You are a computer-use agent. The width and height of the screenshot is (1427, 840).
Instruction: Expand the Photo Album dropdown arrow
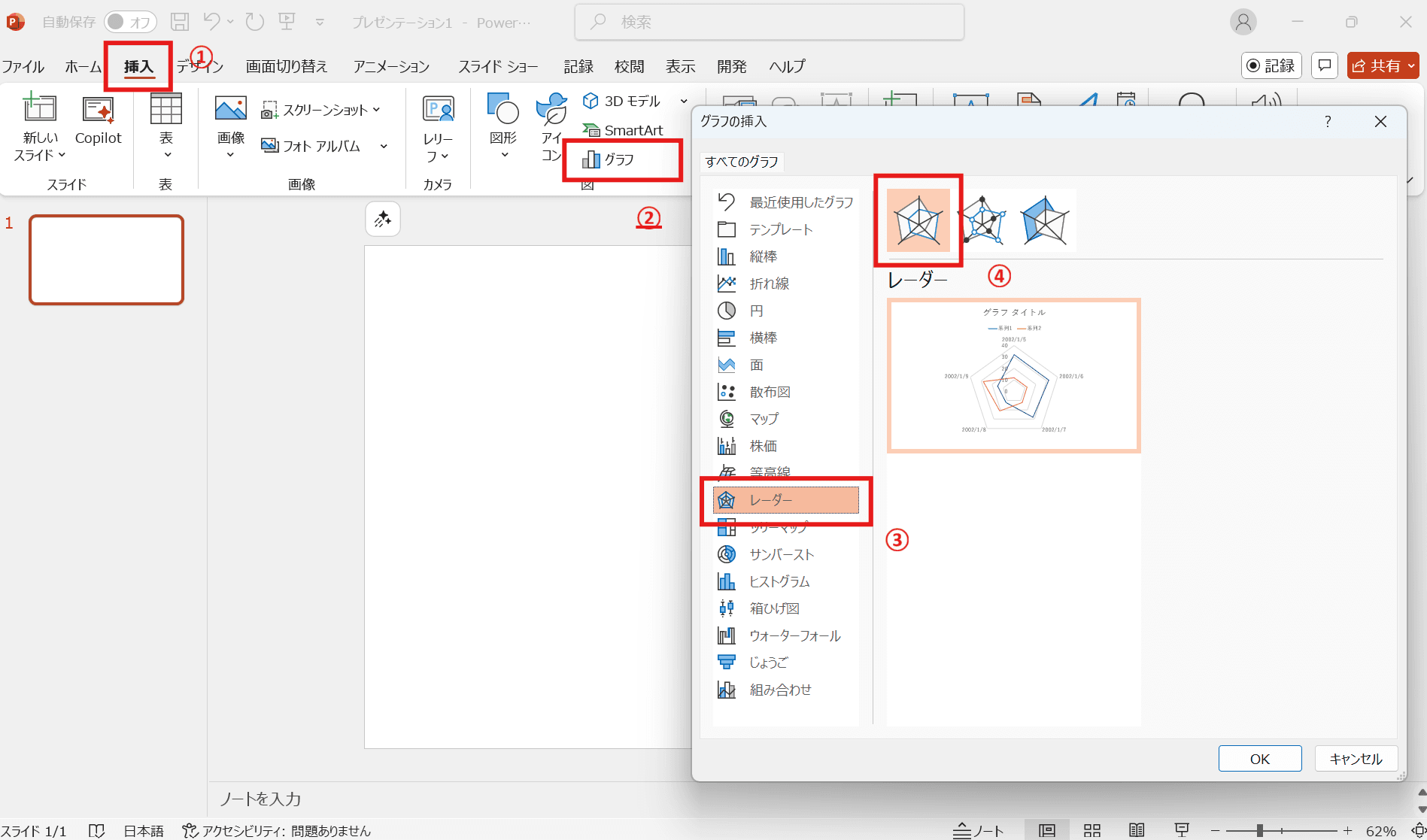tap(384, 147)
